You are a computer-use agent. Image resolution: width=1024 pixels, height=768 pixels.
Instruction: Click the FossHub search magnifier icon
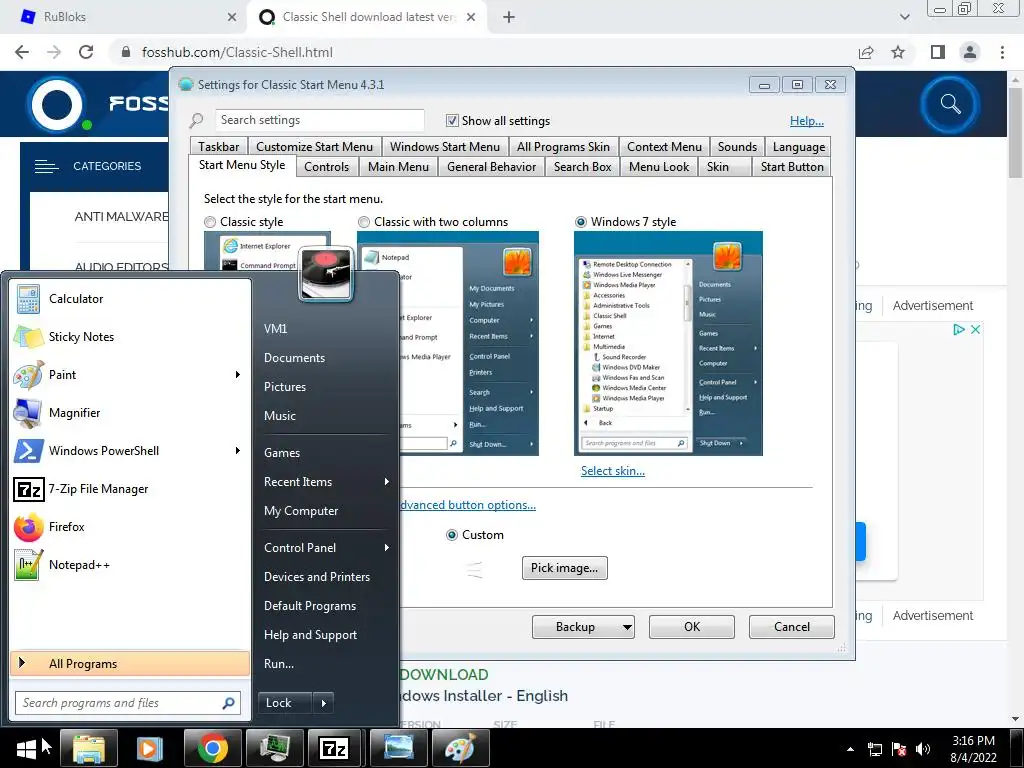[x=950, y=104]
